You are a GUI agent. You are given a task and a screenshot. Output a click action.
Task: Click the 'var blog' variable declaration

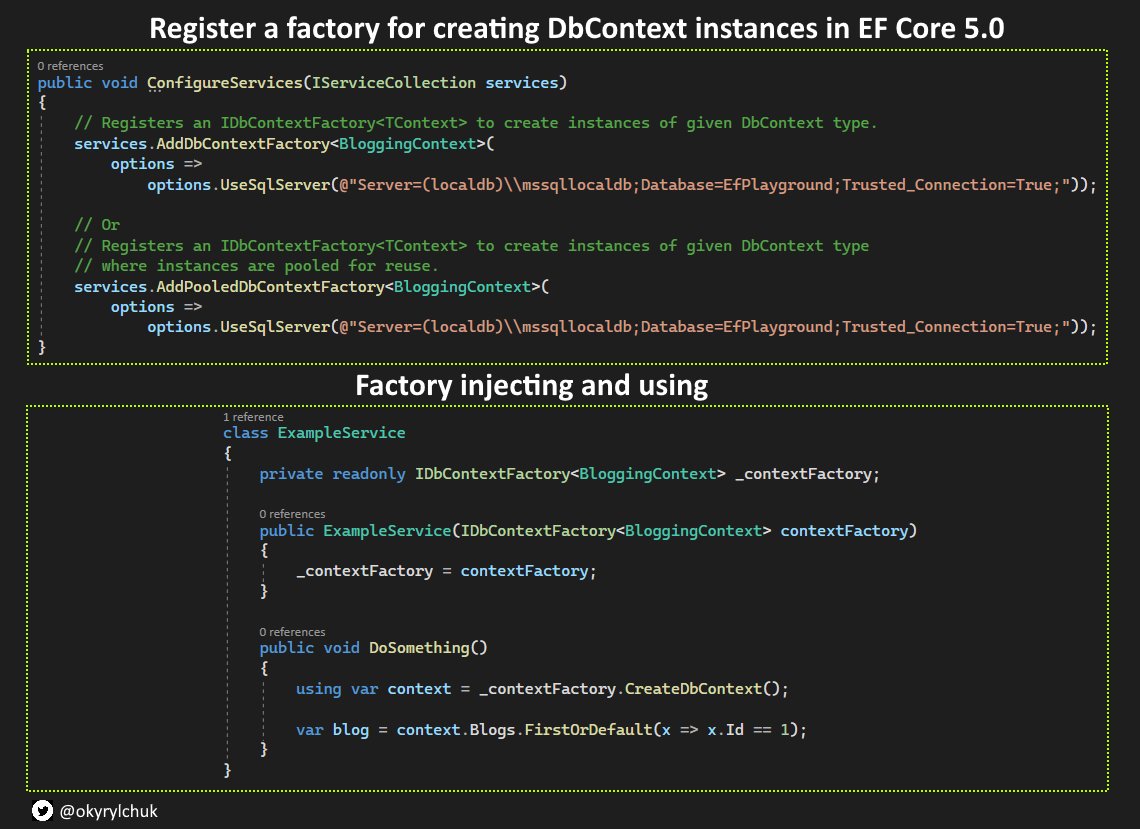coord(332,729)
